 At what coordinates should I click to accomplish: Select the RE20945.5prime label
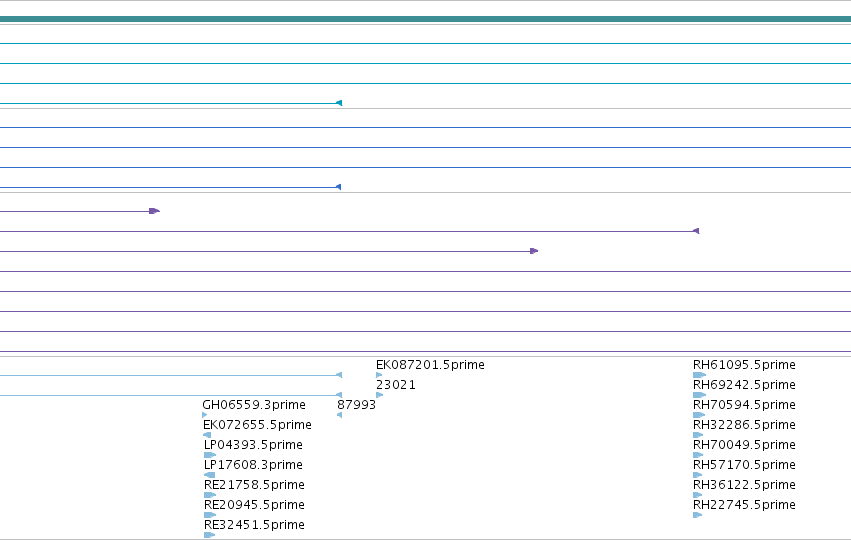tap(254, 505)
